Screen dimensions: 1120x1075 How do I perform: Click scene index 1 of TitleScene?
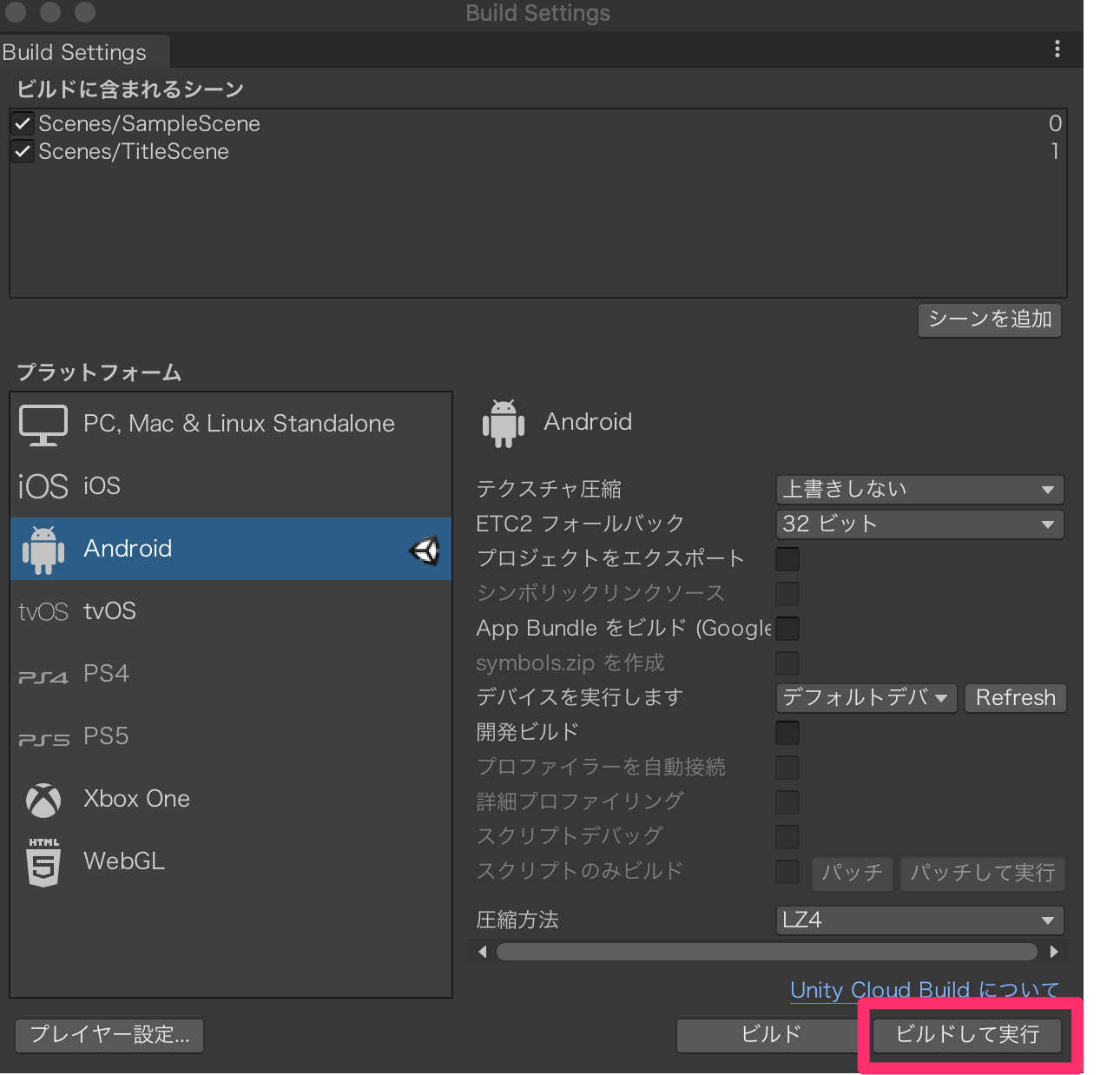click(1055, 152)
